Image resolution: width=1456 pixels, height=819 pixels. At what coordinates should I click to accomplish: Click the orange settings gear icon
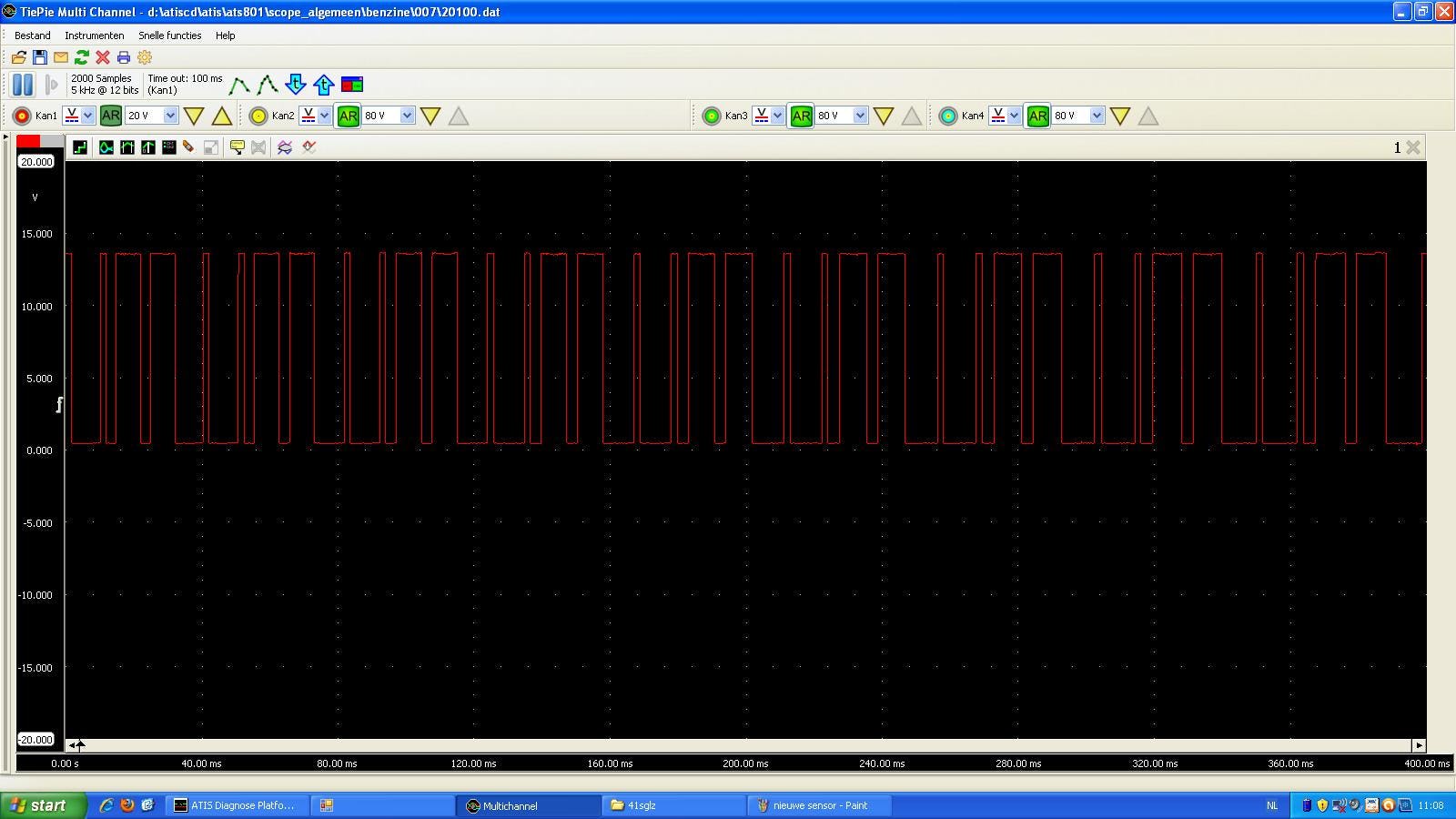[x=145, y=57]
